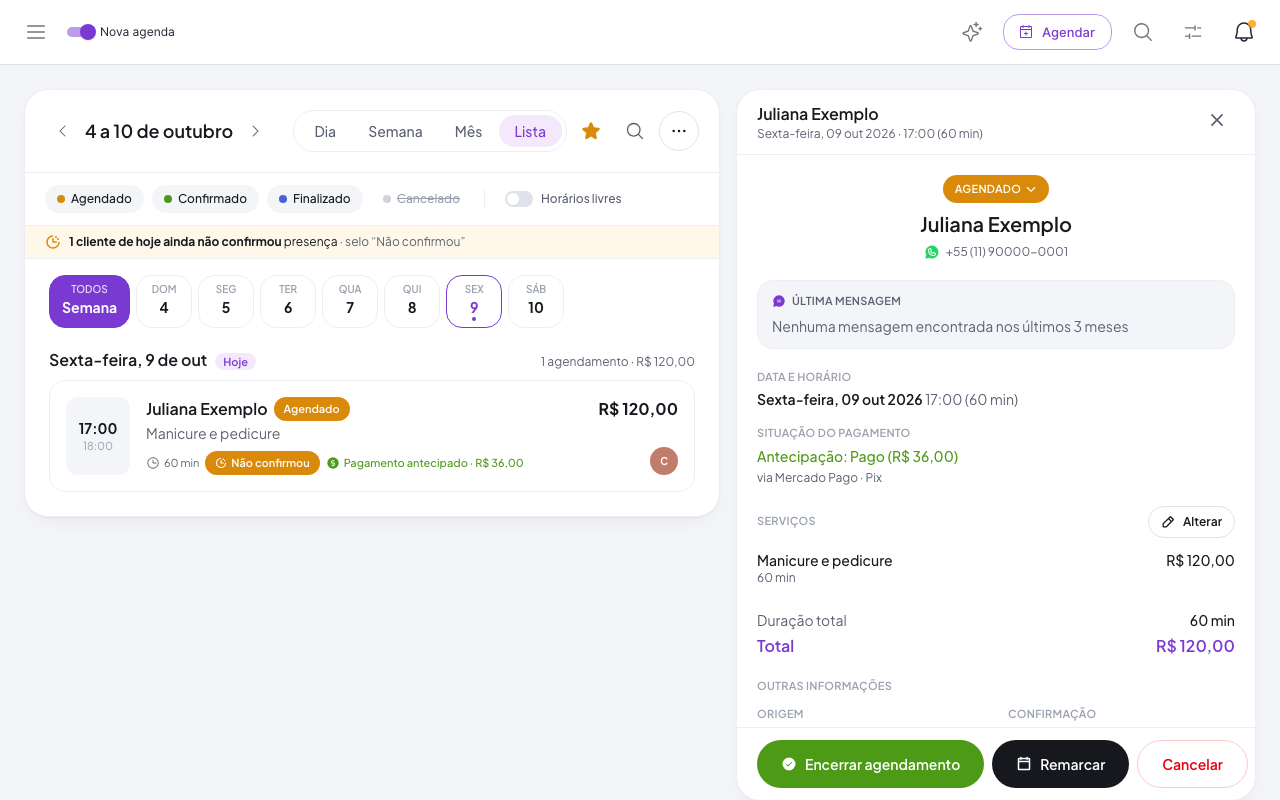The height and width of the screenshot is (800, 1280).
Task: Click the professional avatar C
Action: [x=664, y=461]
